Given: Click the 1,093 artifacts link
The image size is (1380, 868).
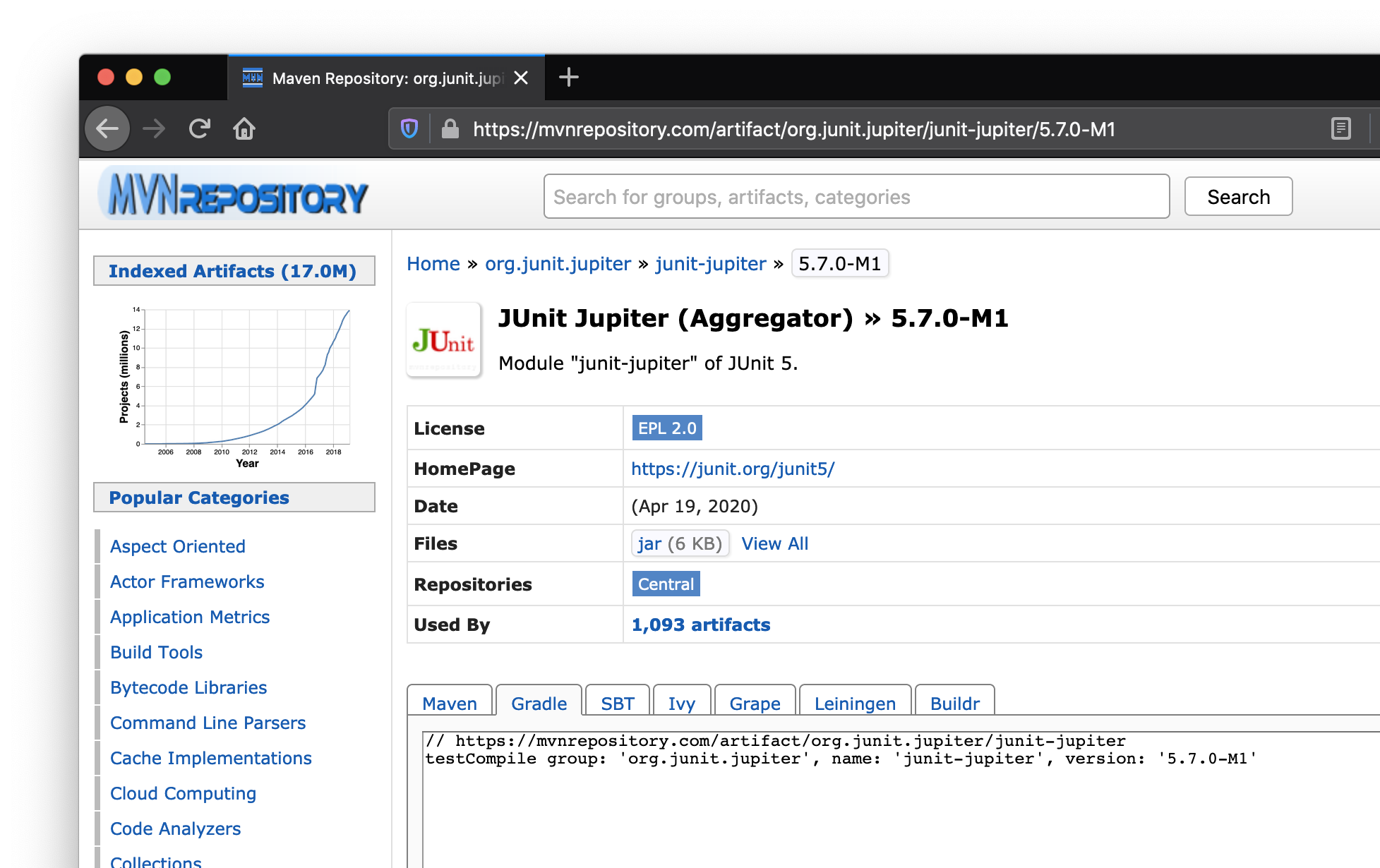Looking at the screenshot, I should (702, 625).
